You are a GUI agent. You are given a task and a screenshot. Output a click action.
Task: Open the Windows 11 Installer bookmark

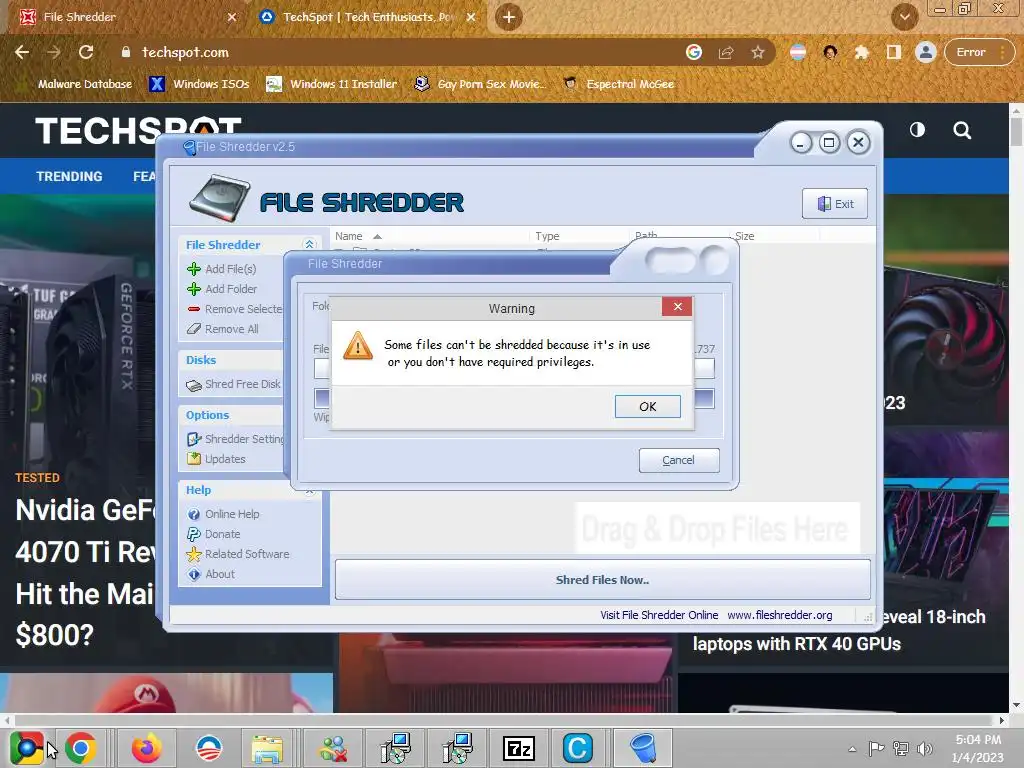click(x=332, y=84)
